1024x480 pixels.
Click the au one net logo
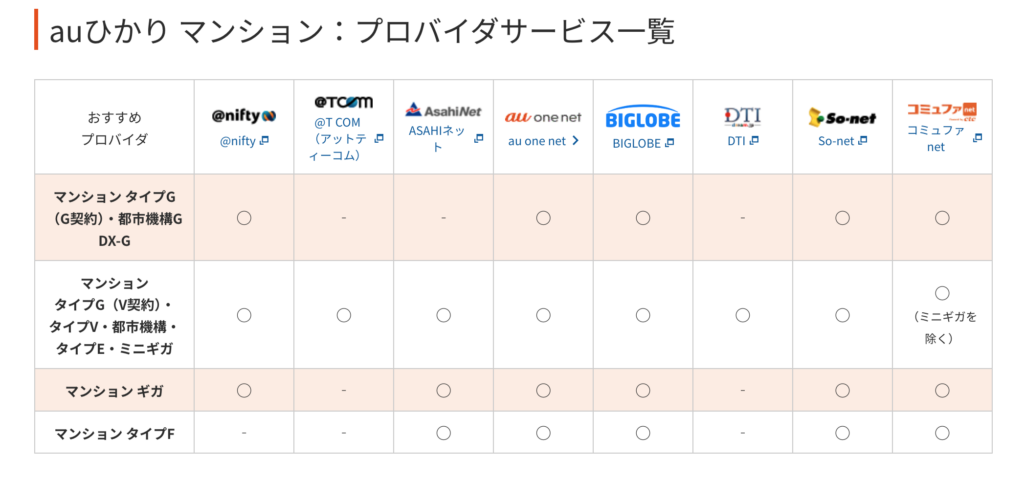[x=543, y=117]
